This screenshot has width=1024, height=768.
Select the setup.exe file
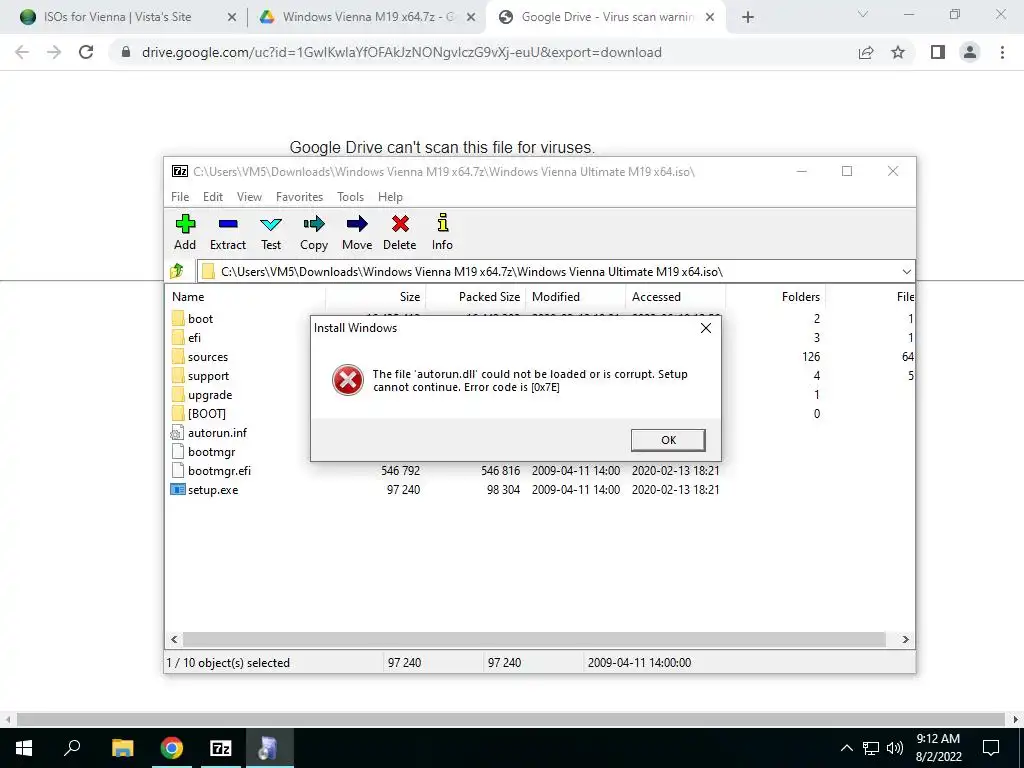(213, 489)
